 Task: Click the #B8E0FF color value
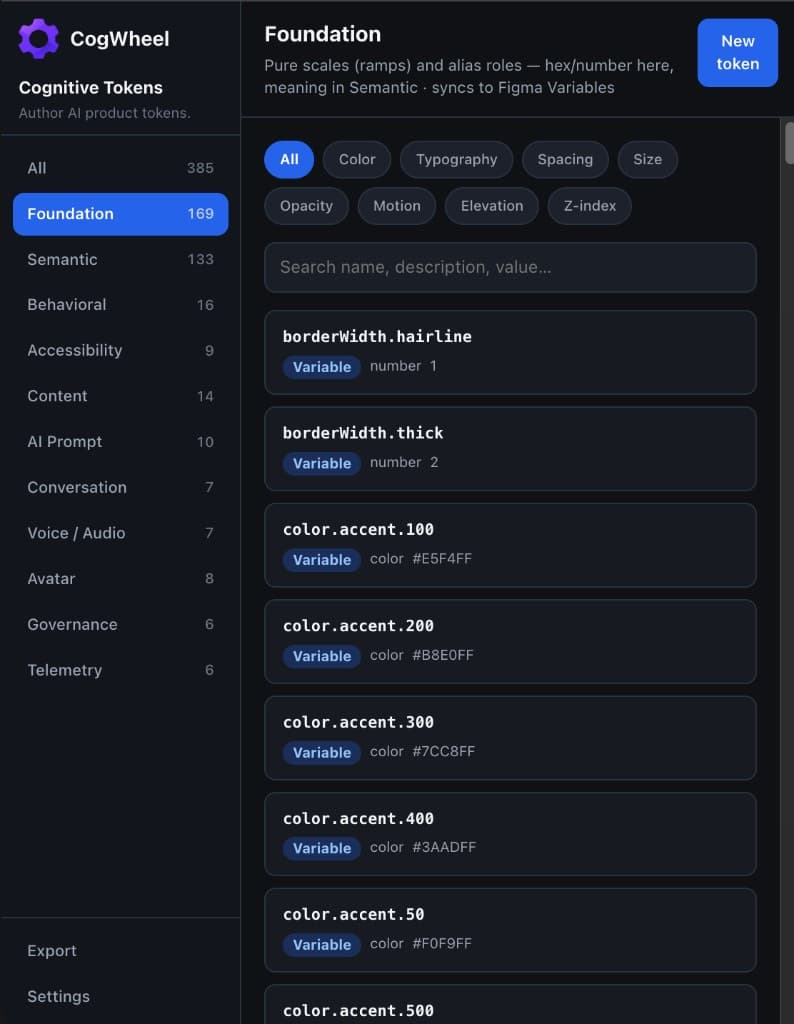(x=443, y=655)
